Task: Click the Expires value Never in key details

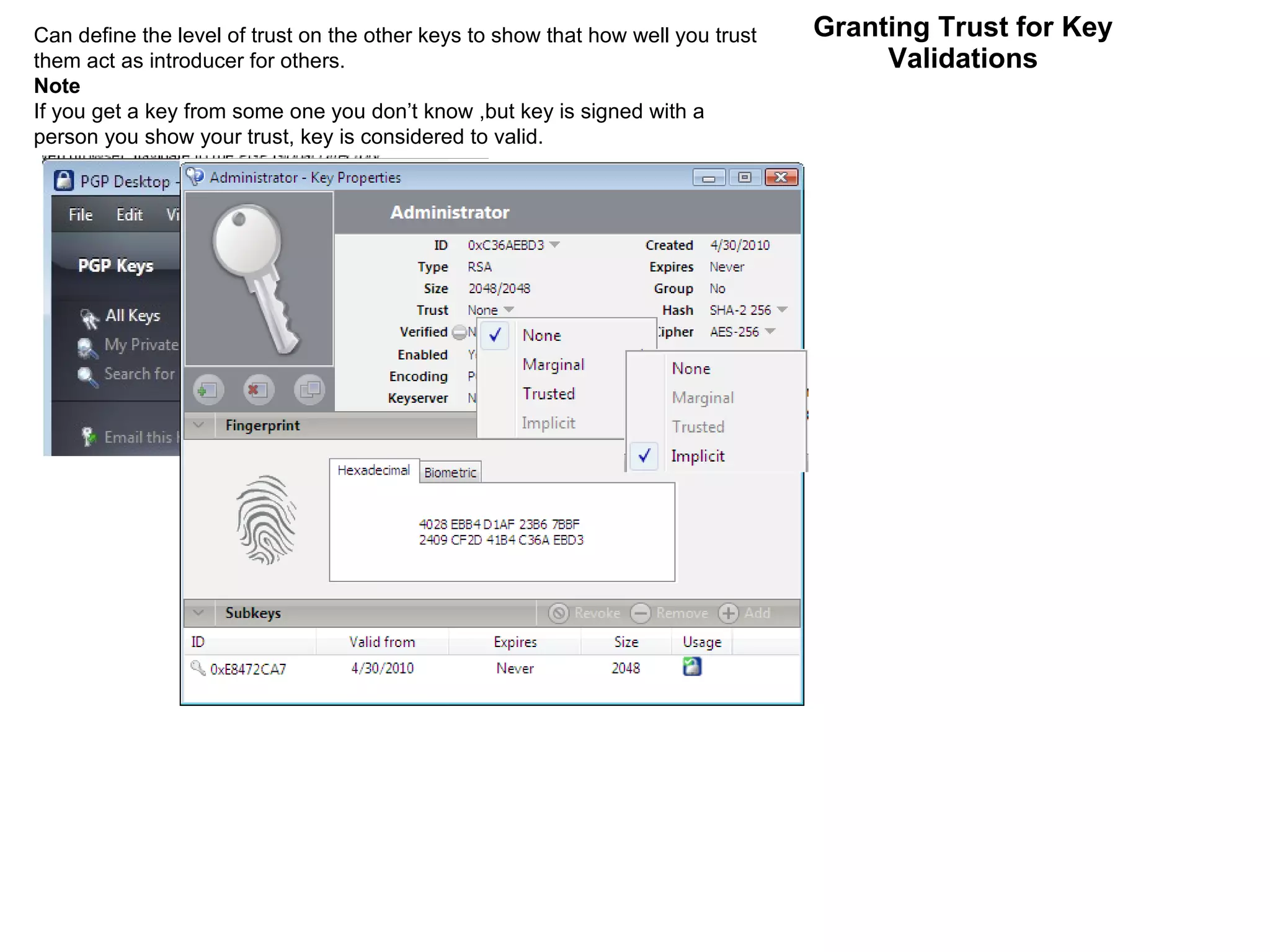Action: (x=727, y=267)
